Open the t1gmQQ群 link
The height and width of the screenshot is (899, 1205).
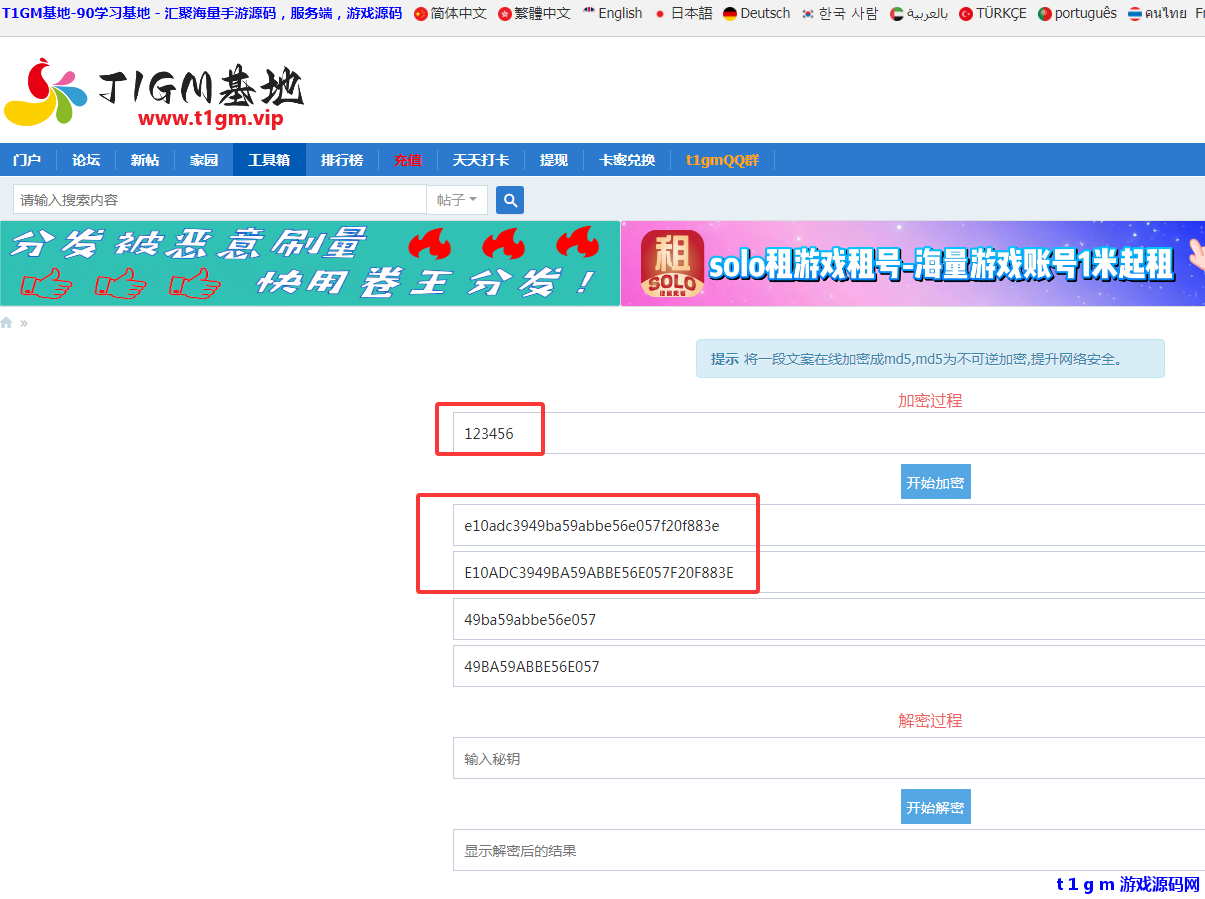pos(721,159)
